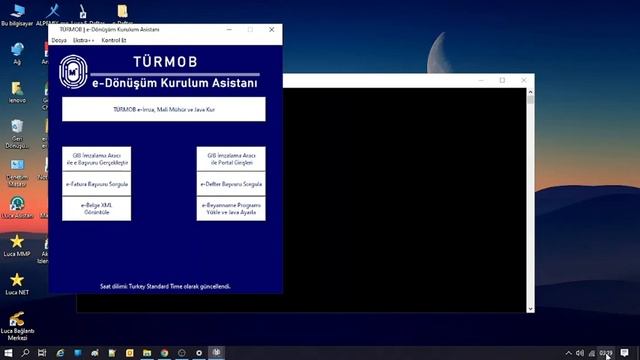Select the Ağ network desktop icon
Image resolution: width=640 pixels, height=360 pixels.
[x=17, y=53]
